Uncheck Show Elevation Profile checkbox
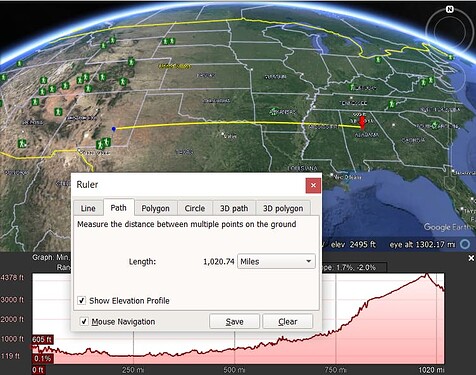This screenshot has width=476, height=375. tap(82, 301)
